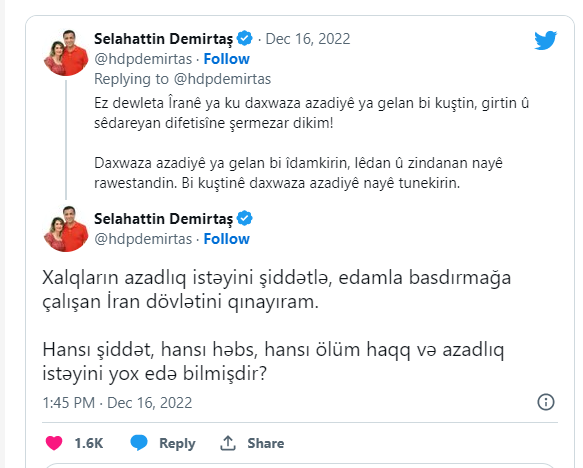Click the blue reply speech bubble icon
This screenshot has height=468, width=583.
pos(139,443)
